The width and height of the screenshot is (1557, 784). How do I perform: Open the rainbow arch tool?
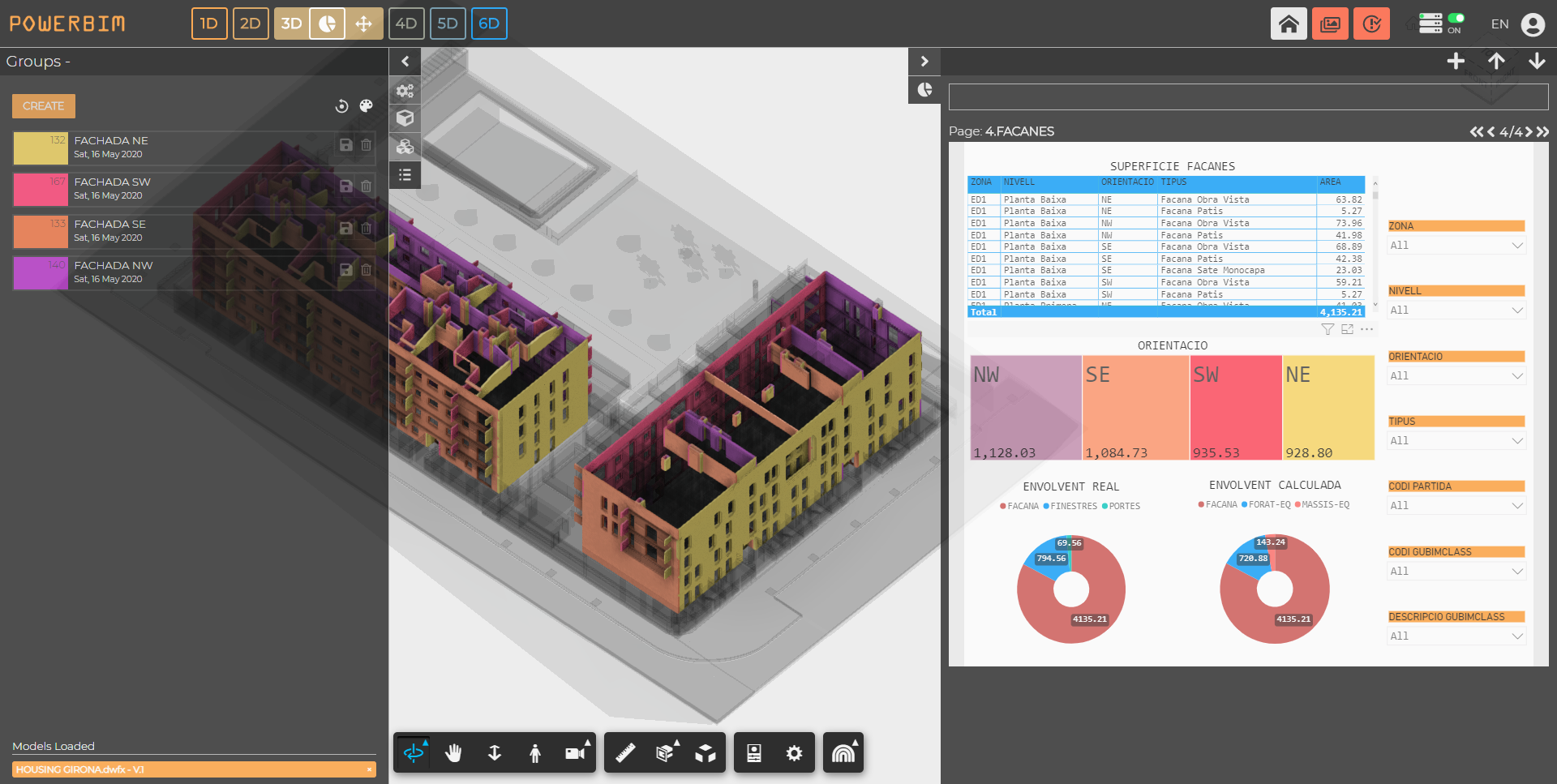(843, 753)
